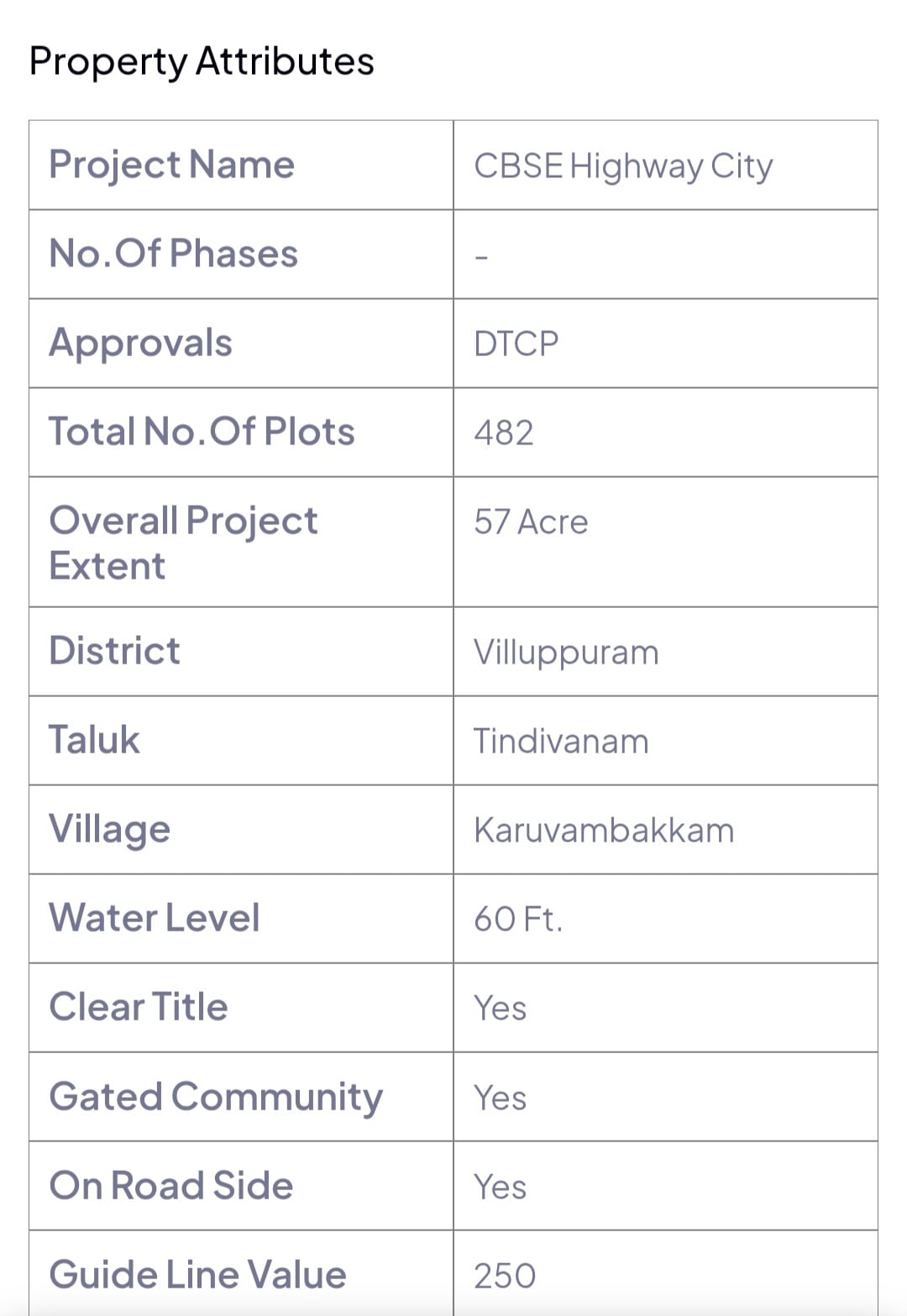The height and width of the screenshot is (1316, 907).
Task: Select the Karuvambakkam village value
Action: 604,831
